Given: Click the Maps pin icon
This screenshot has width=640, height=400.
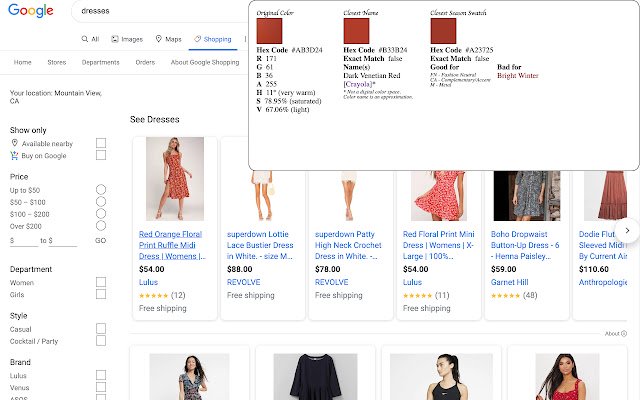Looking at the screenshot, I should tap(159, 40).
